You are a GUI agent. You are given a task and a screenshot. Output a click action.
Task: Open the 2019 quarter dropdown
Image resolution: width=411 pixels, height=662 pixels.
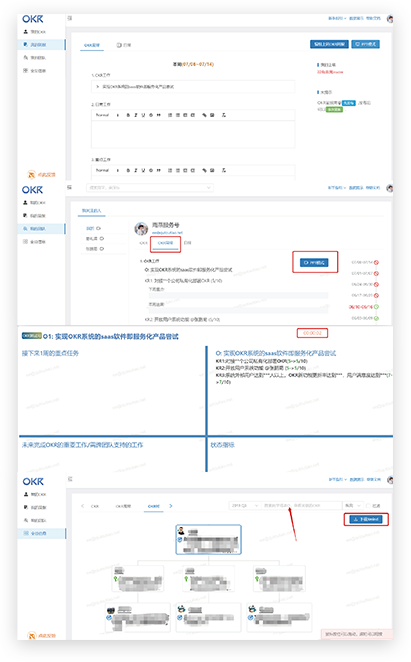click(x=244, y=505)
